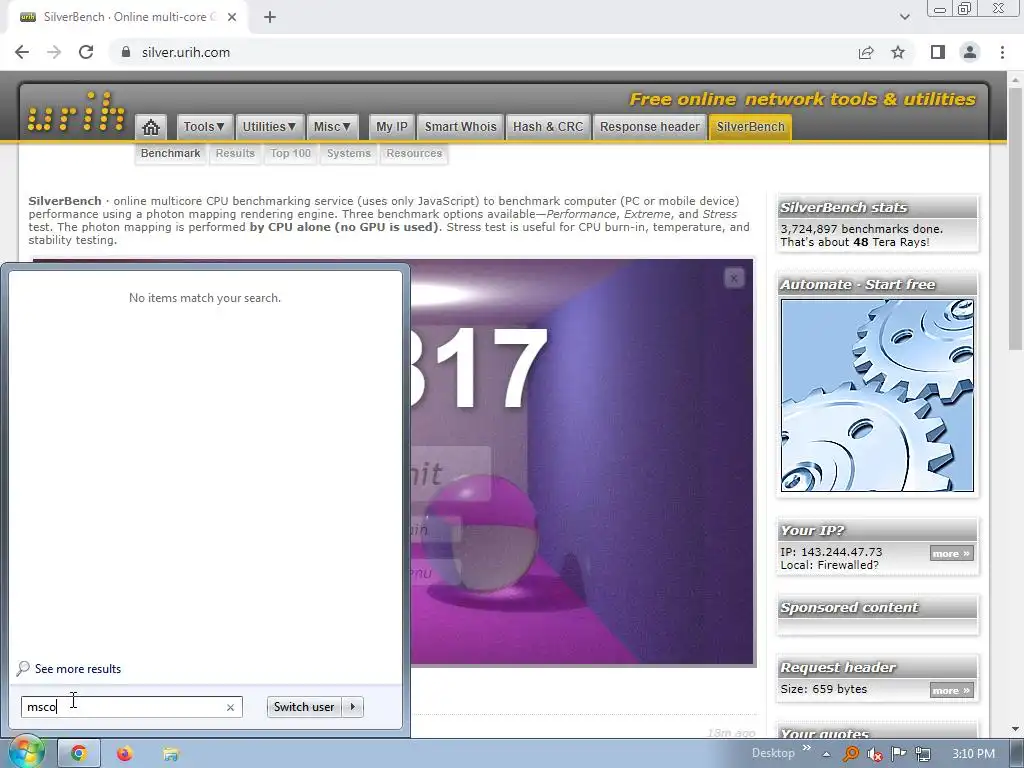Toggle the Chrome side panel

938,52
